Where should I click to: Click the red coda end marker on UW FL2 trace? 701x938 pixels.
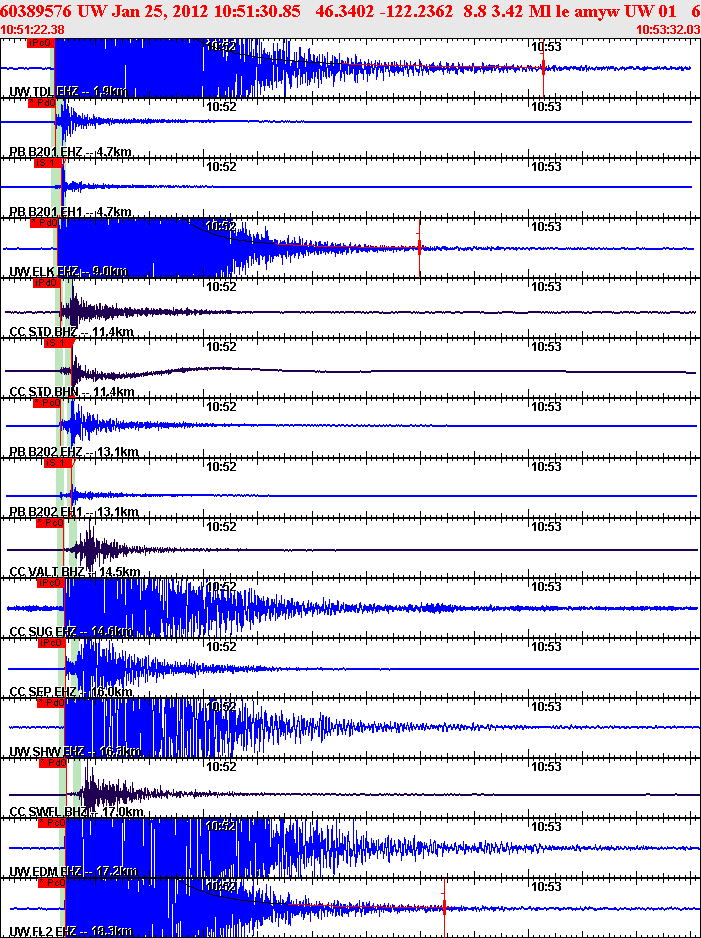click(444, 907)
